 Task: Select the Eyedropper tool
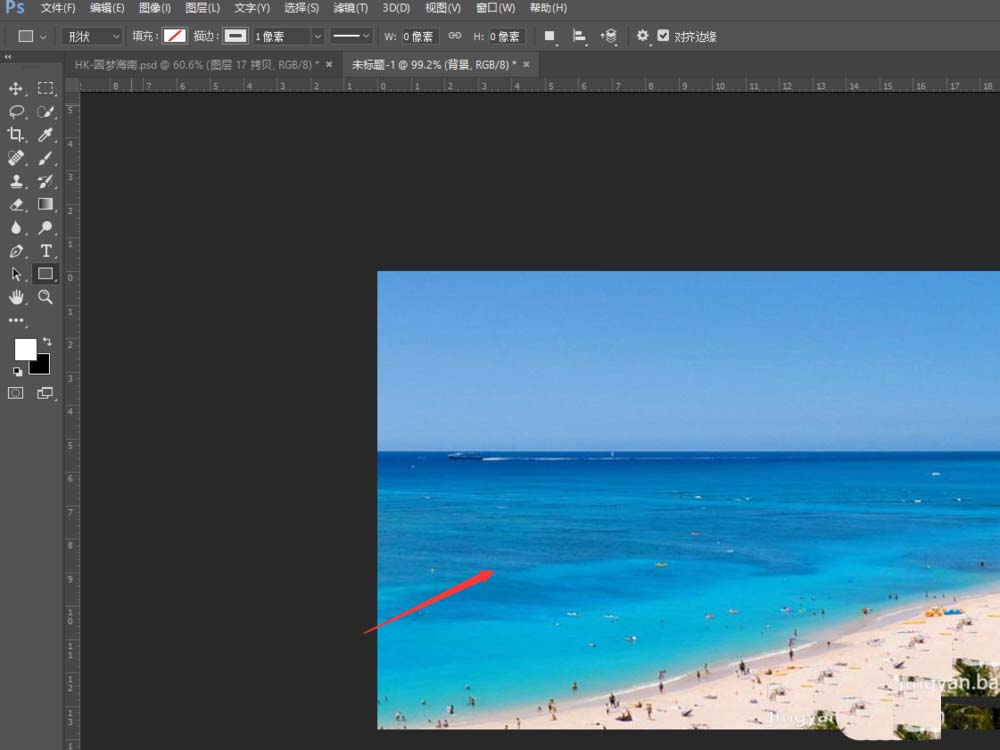[45, 135]
